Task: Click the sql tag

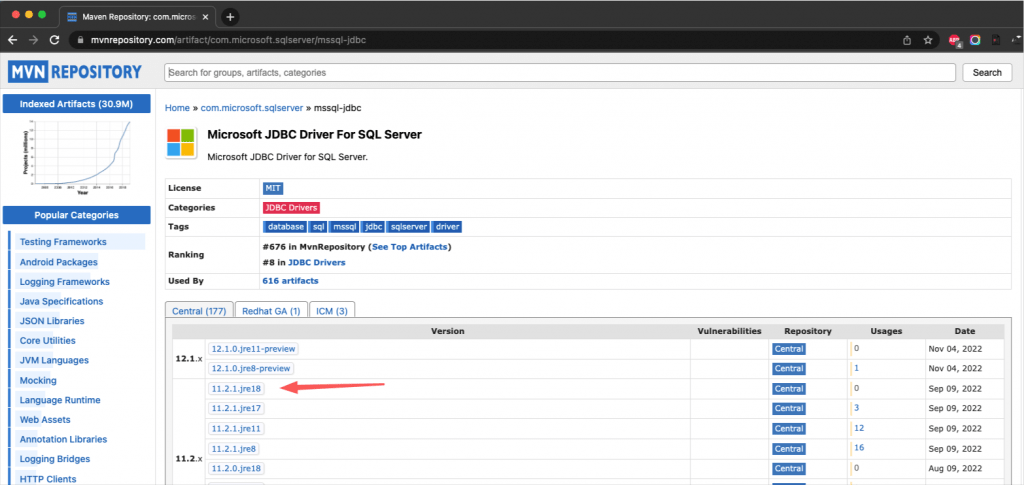Action: point(318,227)
